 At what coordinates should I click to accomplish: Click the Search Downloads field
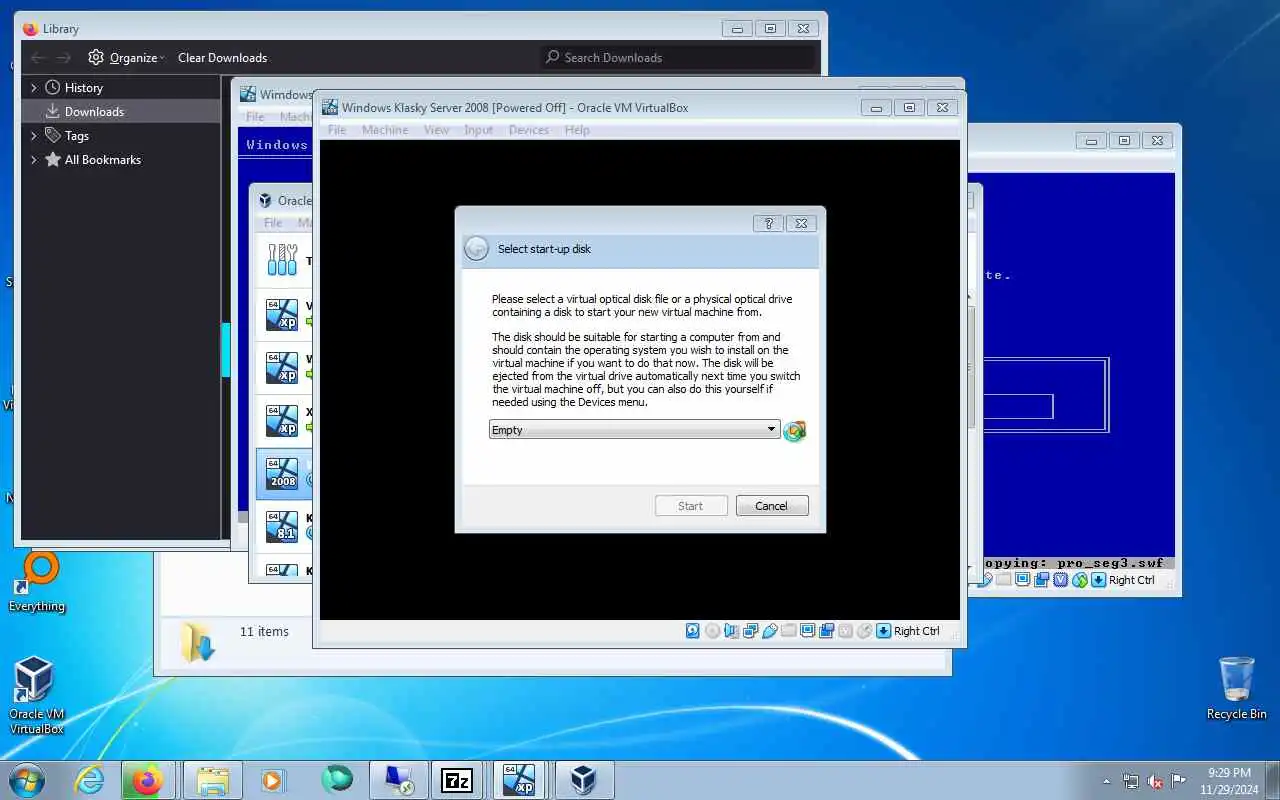pos(677,57)
